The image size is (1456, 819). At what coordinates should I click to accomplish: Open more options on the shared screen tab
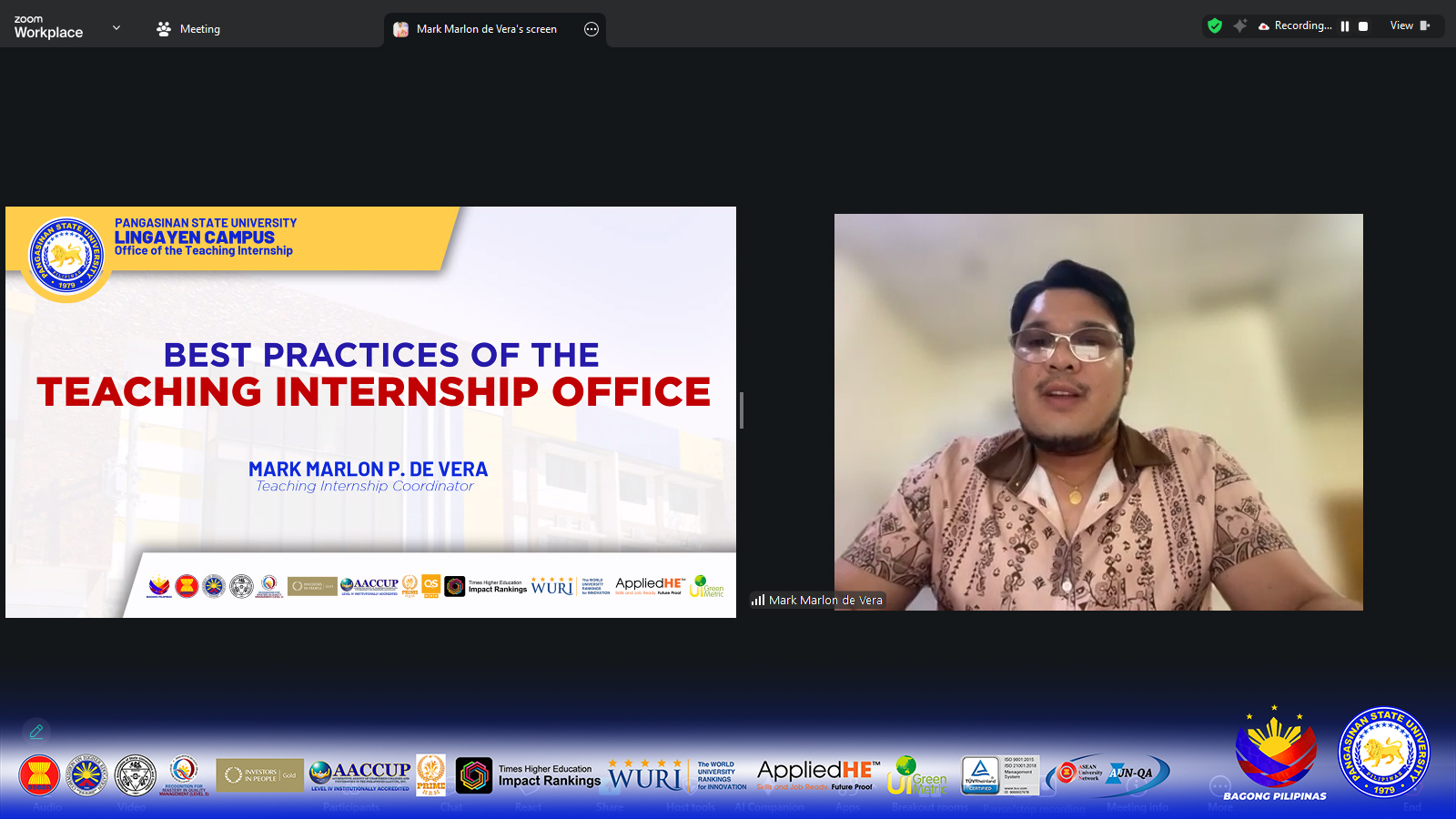coord(591,29)
